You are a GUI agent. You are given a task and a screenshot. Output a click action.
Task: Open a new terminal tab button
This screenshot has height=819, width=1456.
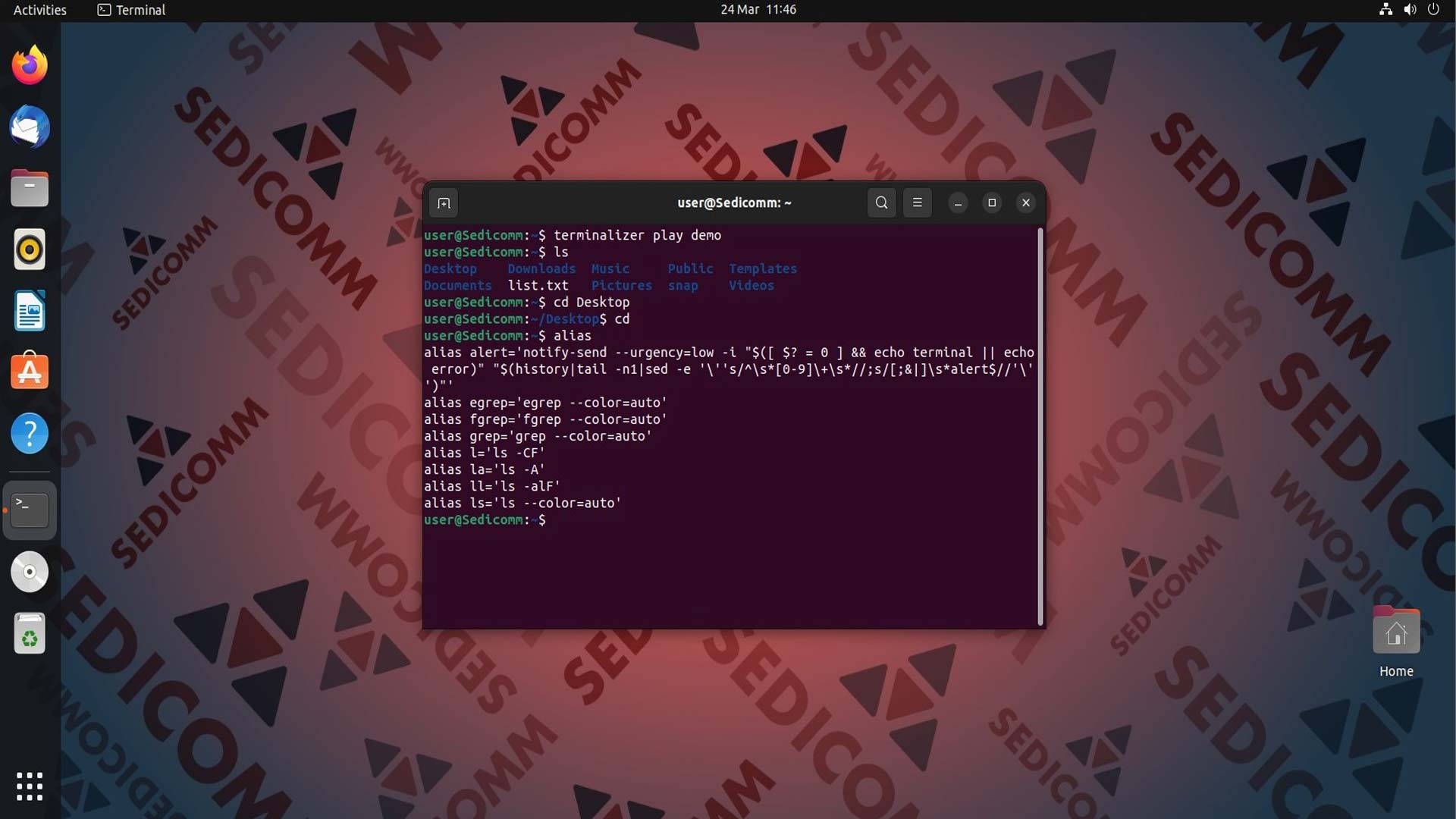(444, 203)
